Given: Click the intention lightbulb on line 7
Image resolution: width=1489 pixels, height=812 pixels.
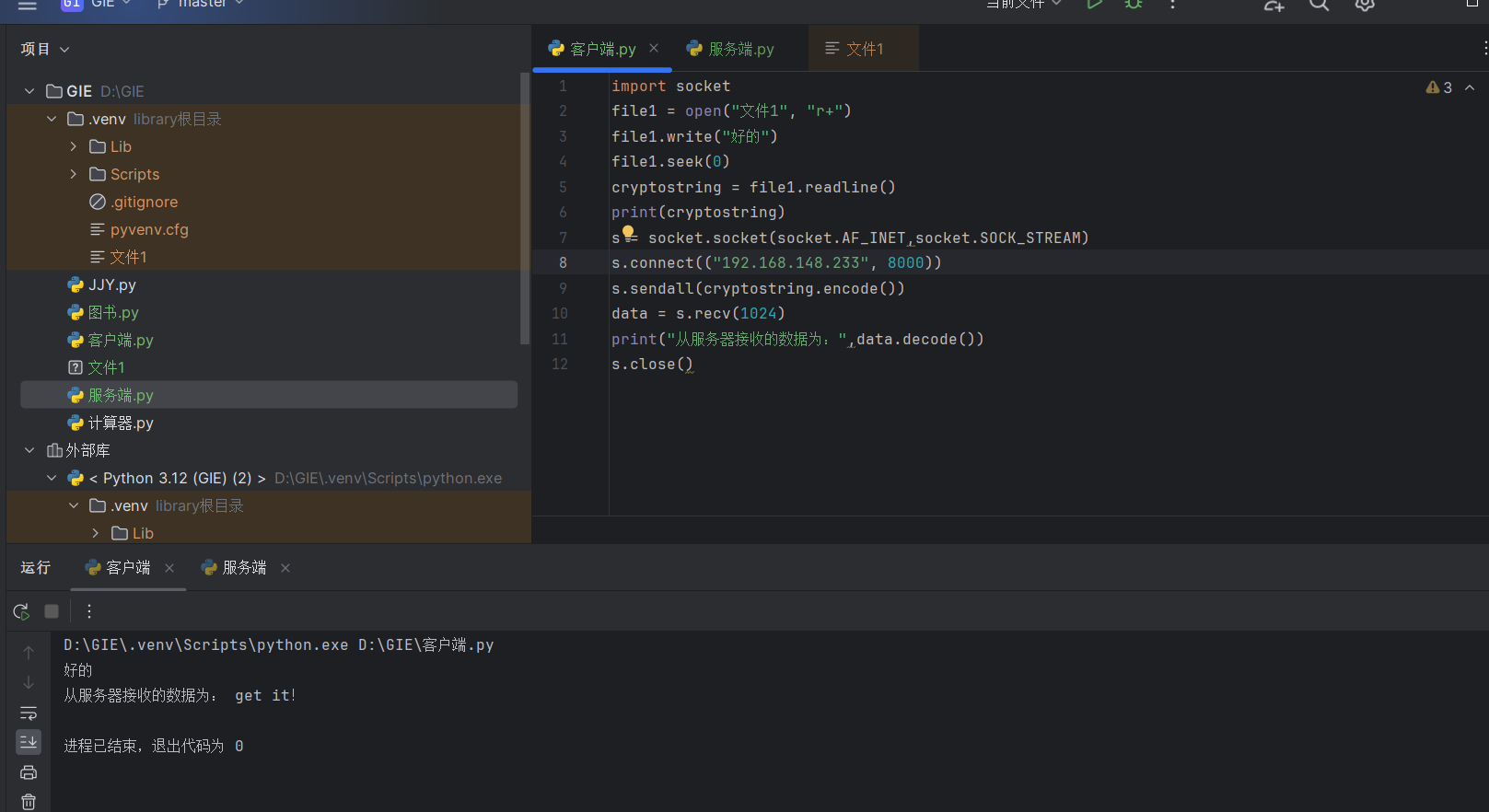Looking at the screenshot, I should (x=628, y=233).
